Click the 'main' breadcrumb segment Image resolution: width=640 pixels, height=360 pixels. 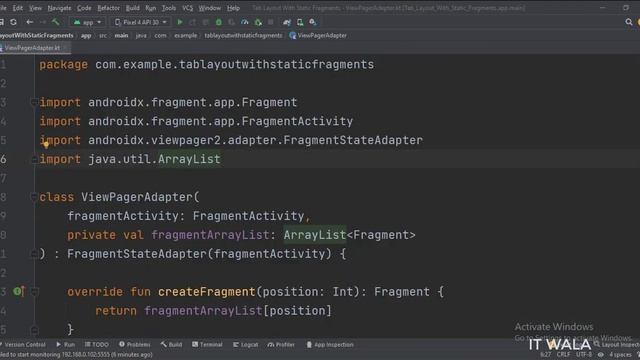point(121,36)
